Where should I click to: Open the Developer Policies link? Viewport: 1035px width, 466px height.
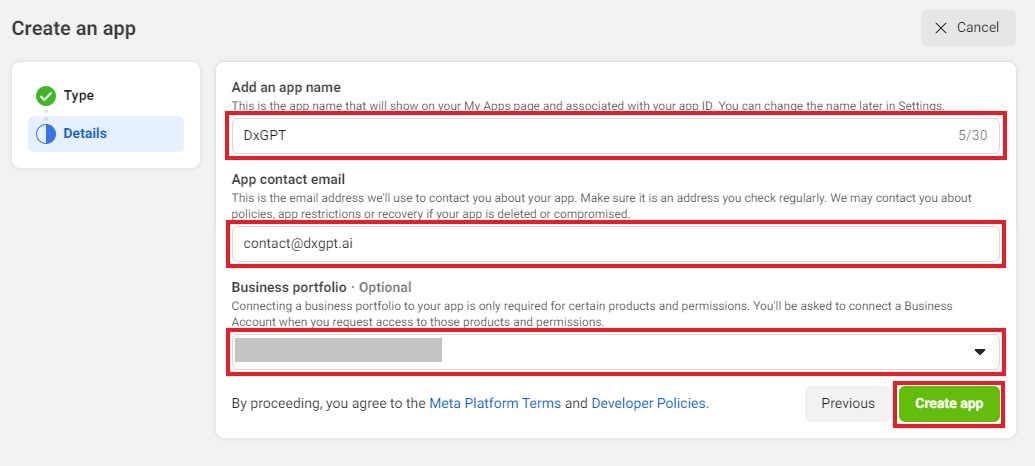pyautogui.click(x=649, y=404)
